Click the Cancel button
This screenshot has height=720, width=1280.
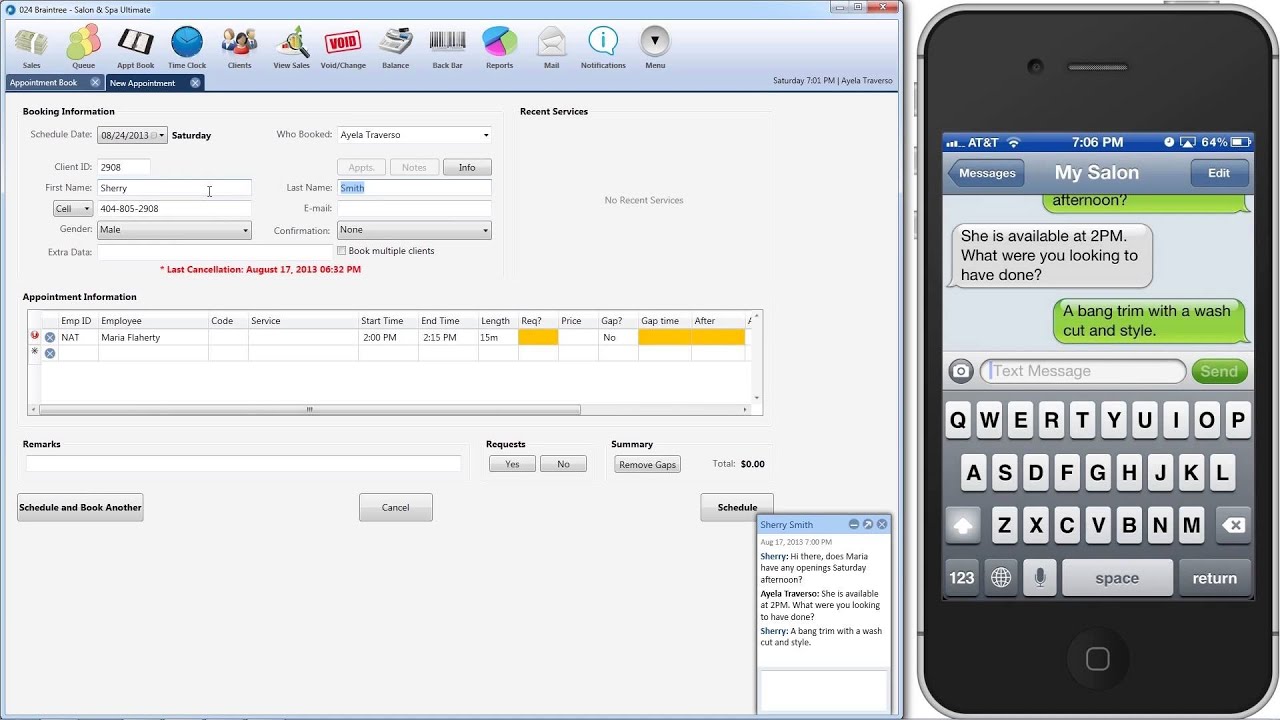(x=396, y=507)
